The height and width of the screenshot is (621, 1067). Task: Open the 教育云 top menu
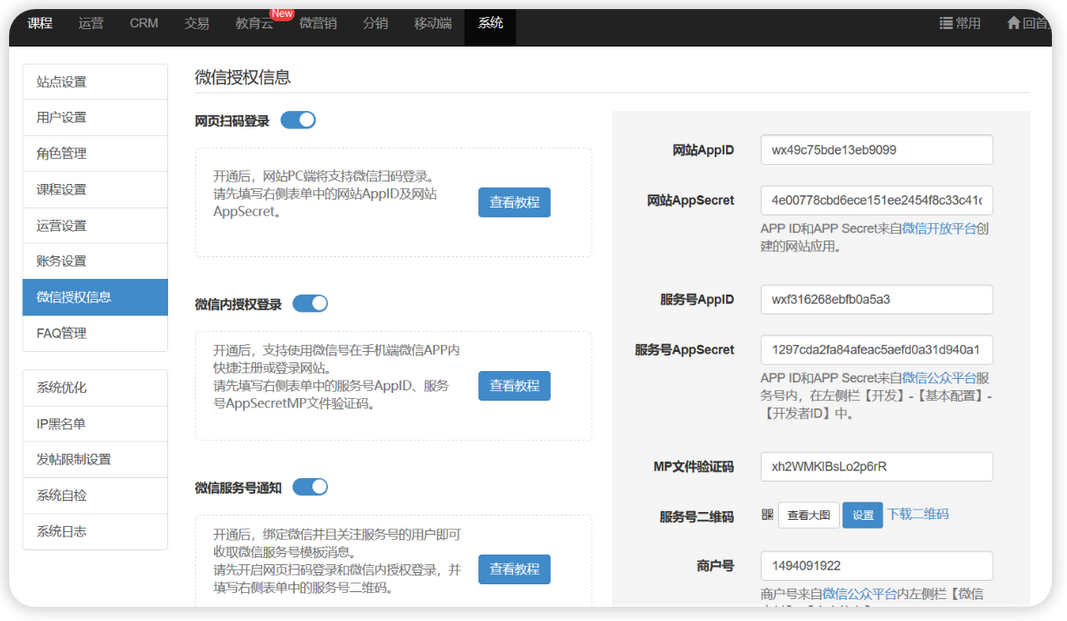pos(254,23)
